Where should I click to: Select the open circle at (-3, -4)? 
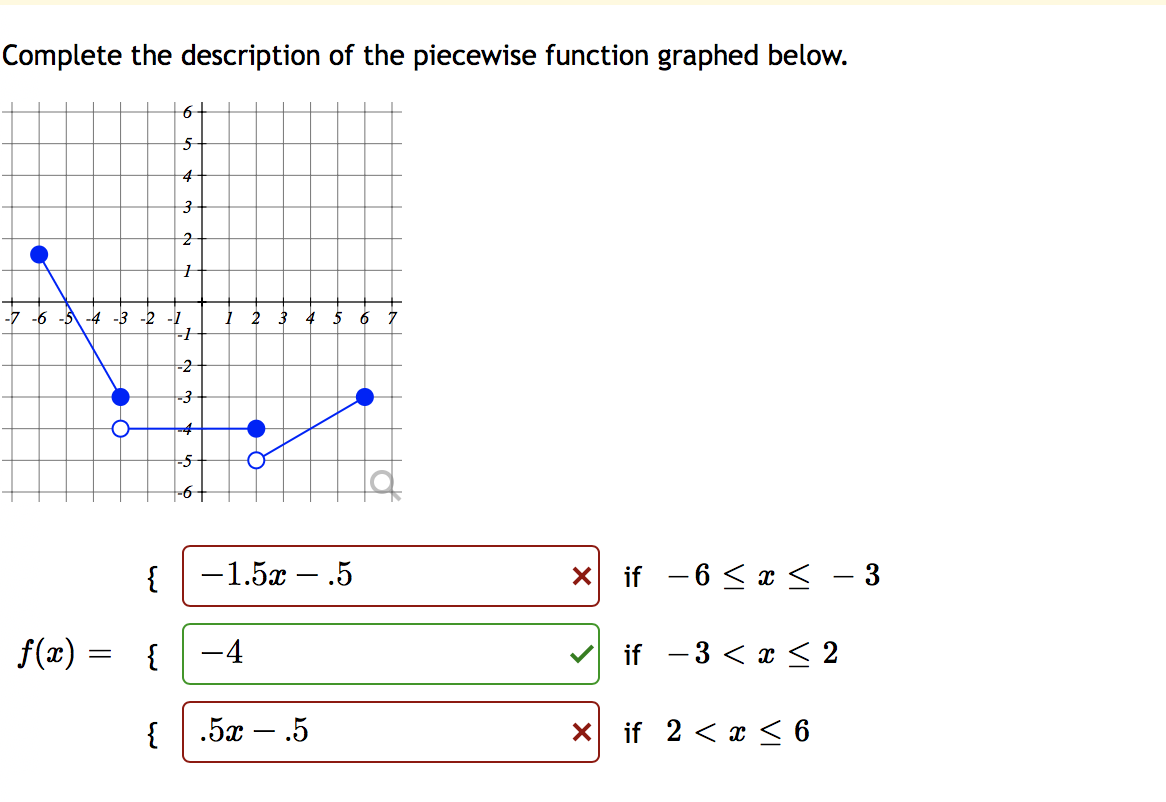click(x=121, y=428)
